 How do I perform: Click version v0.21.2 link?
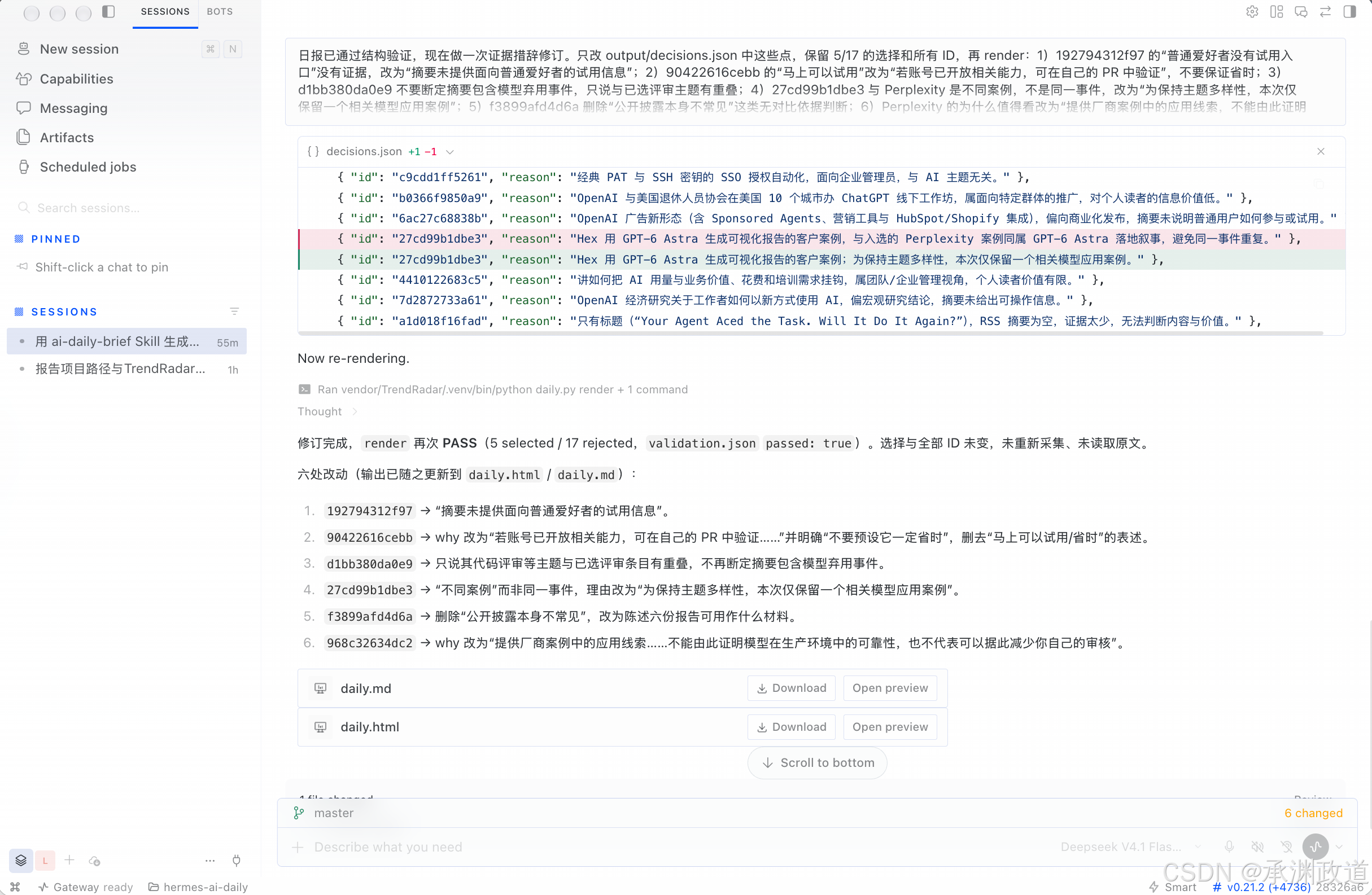tap(1261, 887)
